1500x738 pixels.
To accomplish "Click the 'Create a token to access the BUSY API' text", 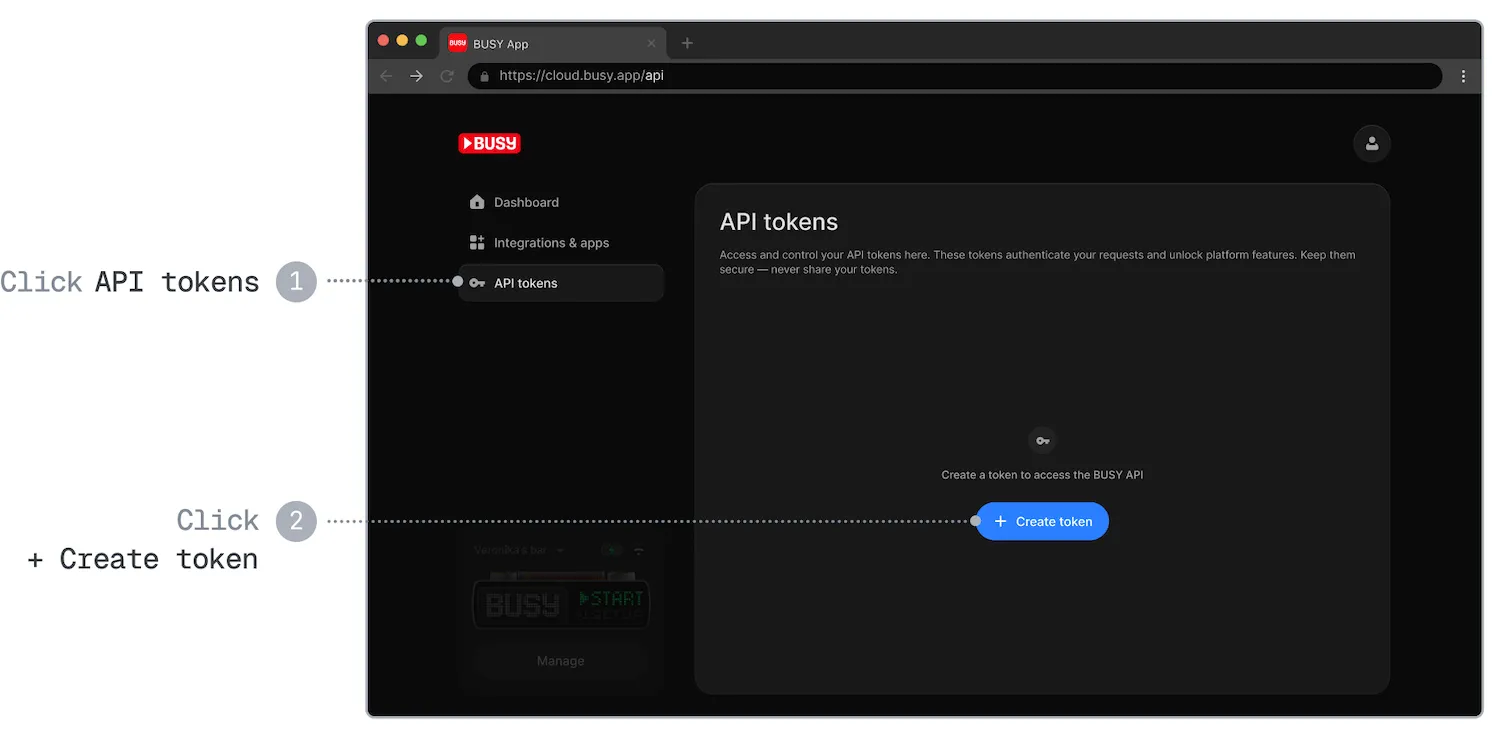I will point(1042,475).
